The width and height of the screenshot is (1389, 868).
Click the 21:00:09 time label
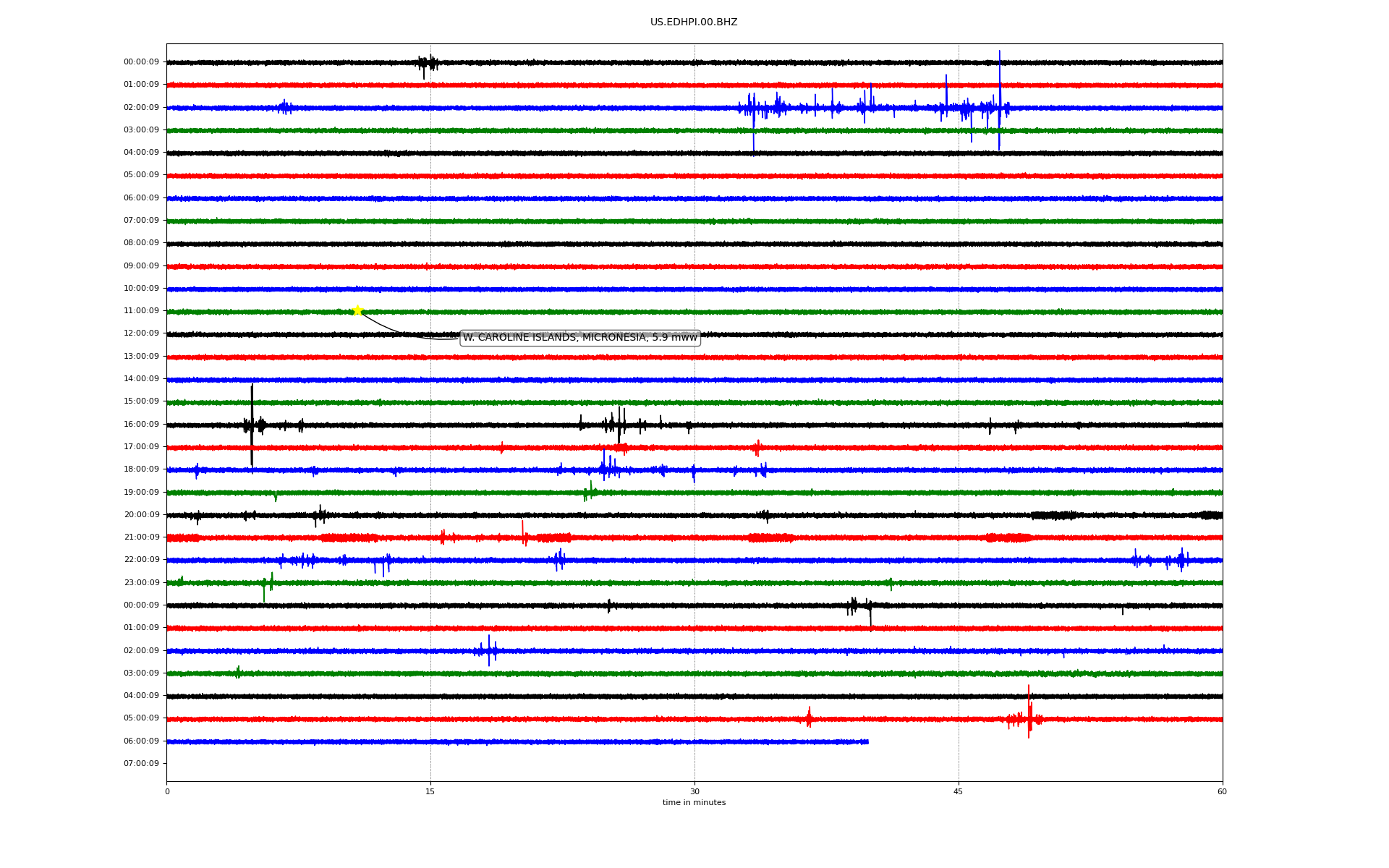click(x=141, y=537)
